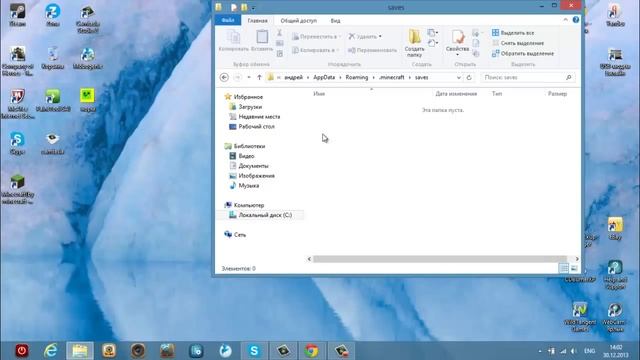Click the андрей breadcrumb in address bar

(293, 77)
